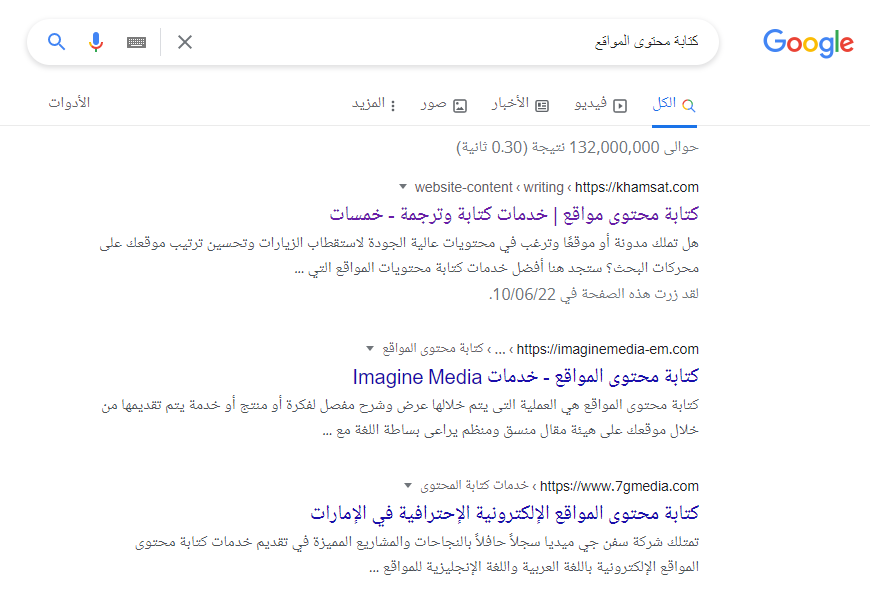This screenshot has width=870, height=598.
Task: Expand dropdown arrow beside khamsat.com URL
Action: click(403, 187)
